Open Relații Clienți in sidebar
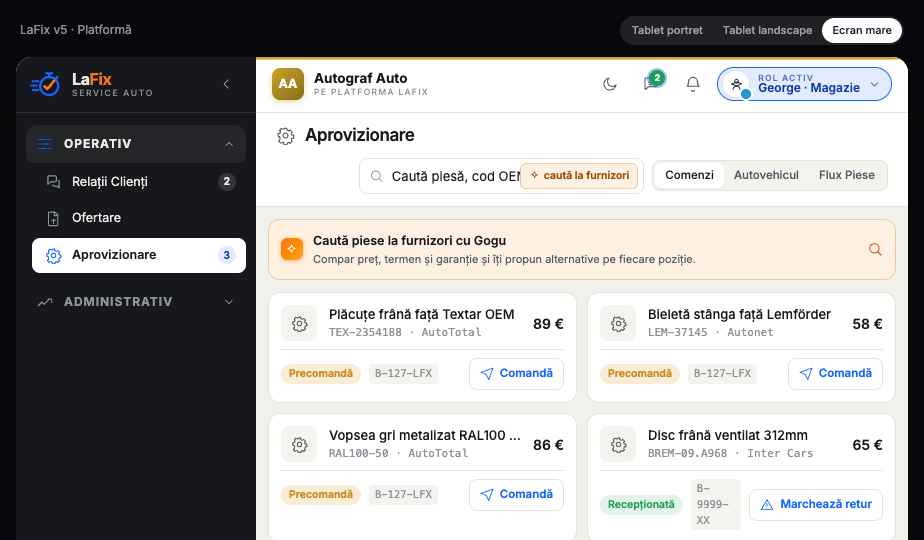 point(138,182)
